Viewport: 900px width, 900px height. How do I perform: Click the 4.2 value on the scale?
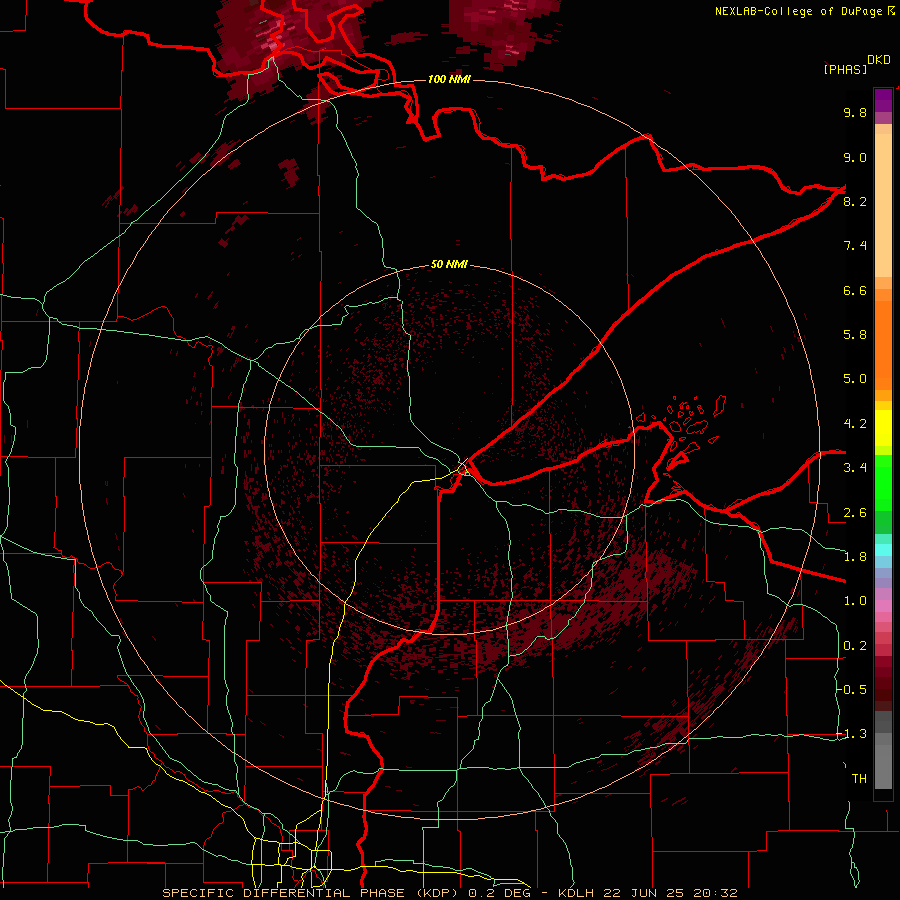(x=855, y=424)
